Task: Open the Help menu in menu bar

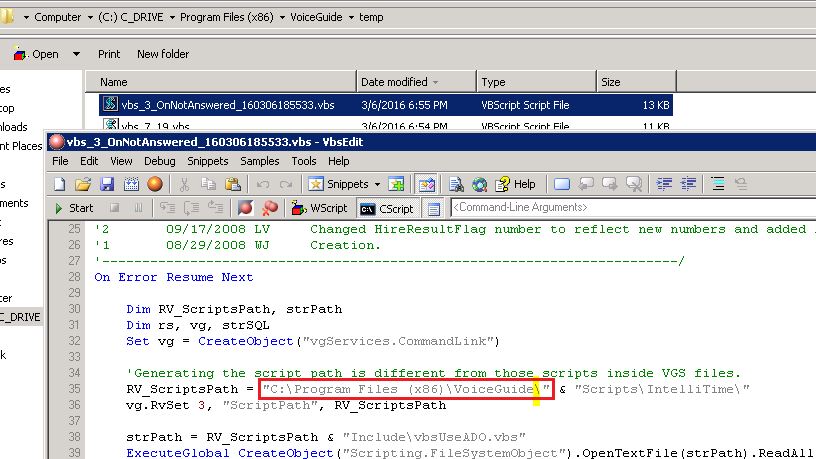Action: click(339, 161)
